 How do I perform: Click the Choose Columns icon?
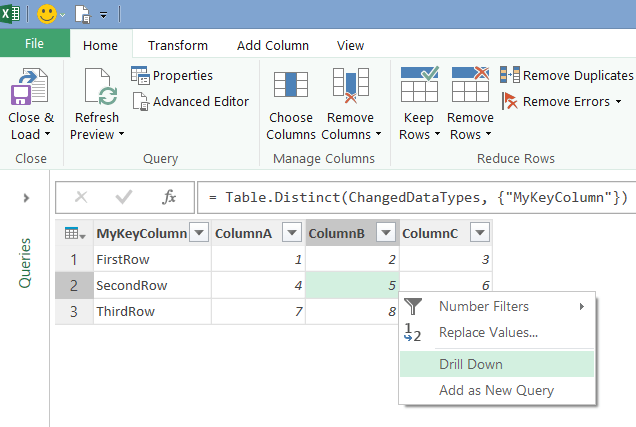[291, 84]
